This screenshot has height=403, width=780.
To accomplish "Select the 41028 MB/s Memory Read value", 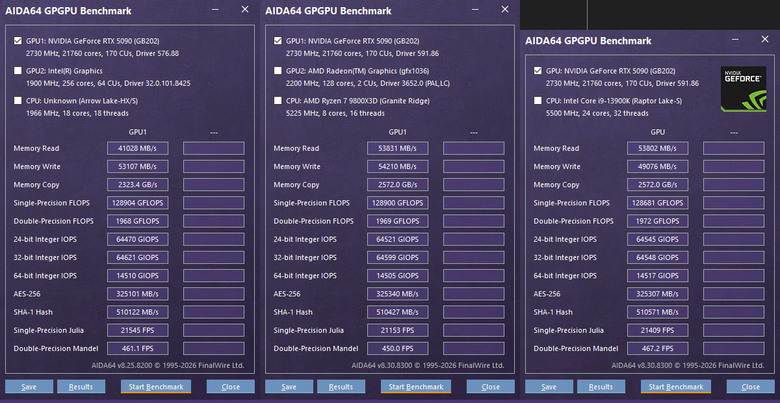I will click(137, 148).
